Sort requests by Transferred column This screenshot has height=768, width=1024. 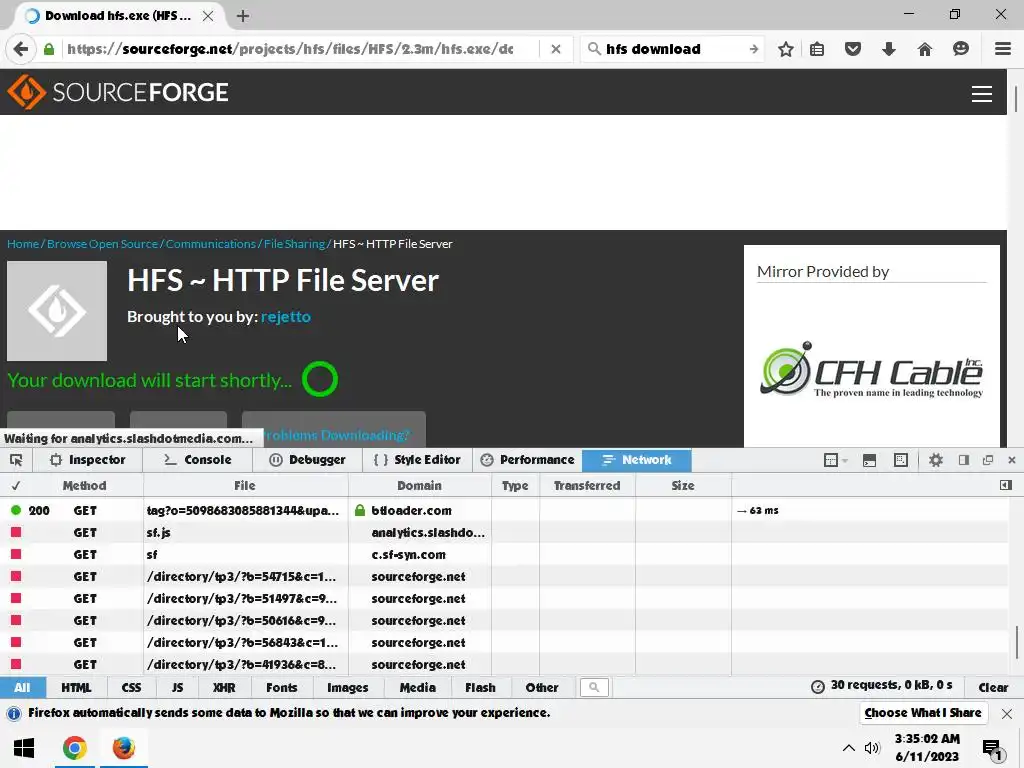587,485
